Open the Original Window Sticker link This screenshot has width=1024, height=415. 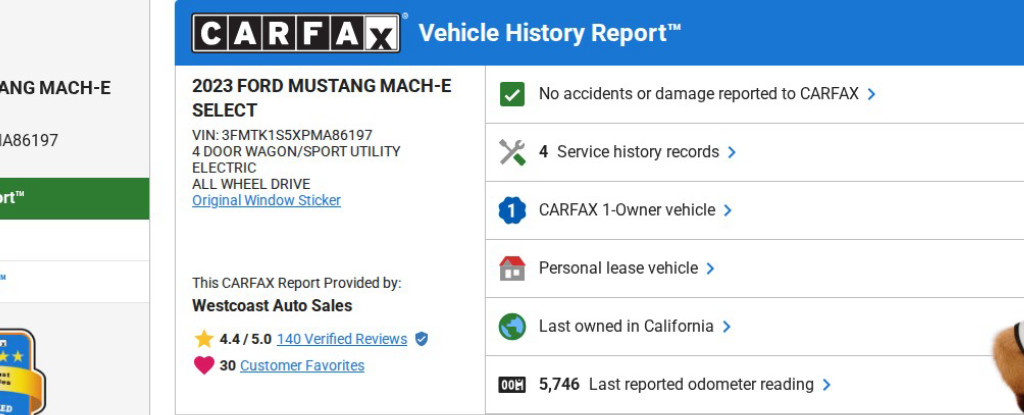266,200
